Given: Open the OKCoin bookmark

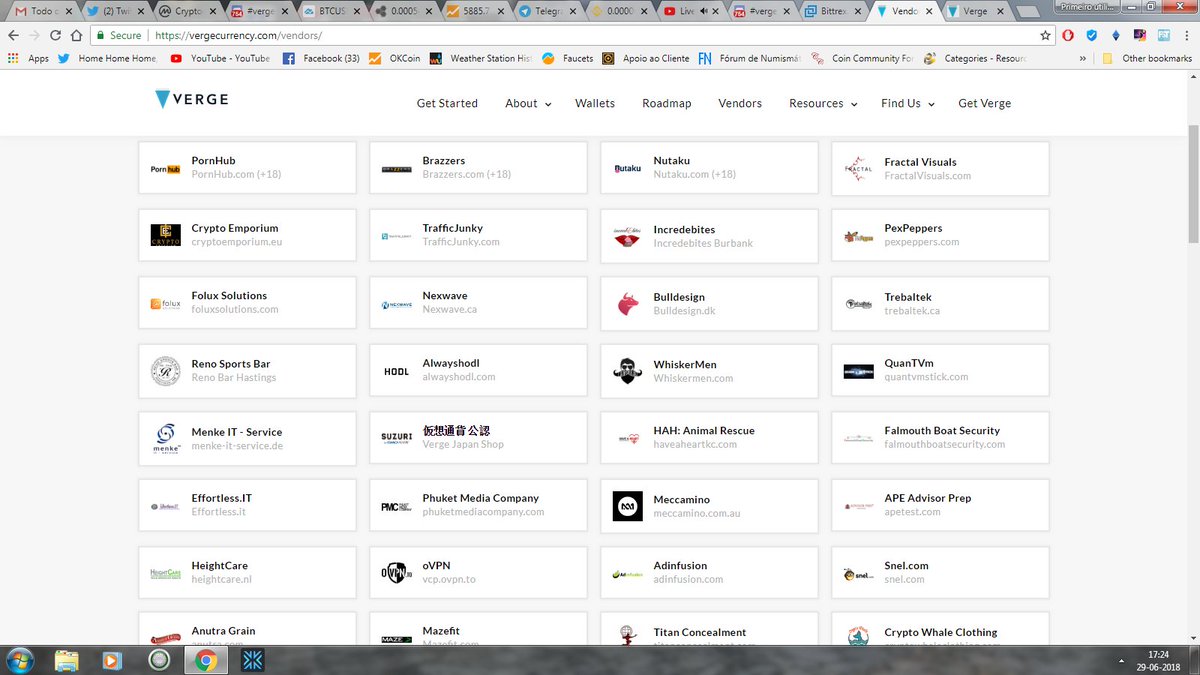Looking at the screenshot, I should coord(394,58).
